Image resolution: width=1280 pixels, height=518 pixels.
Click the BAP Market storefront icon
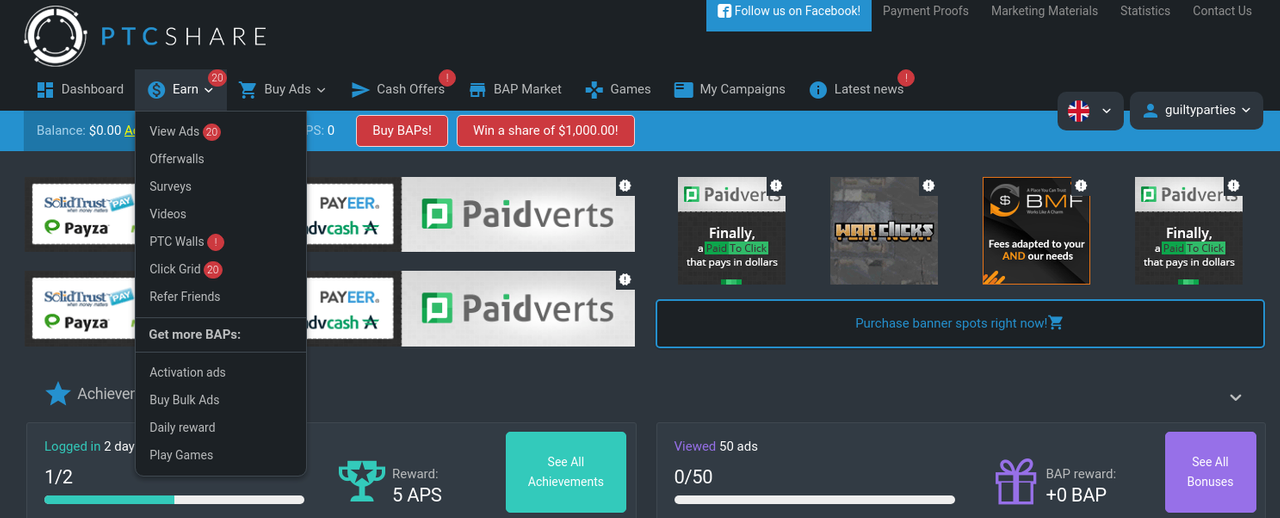point(477,89)
